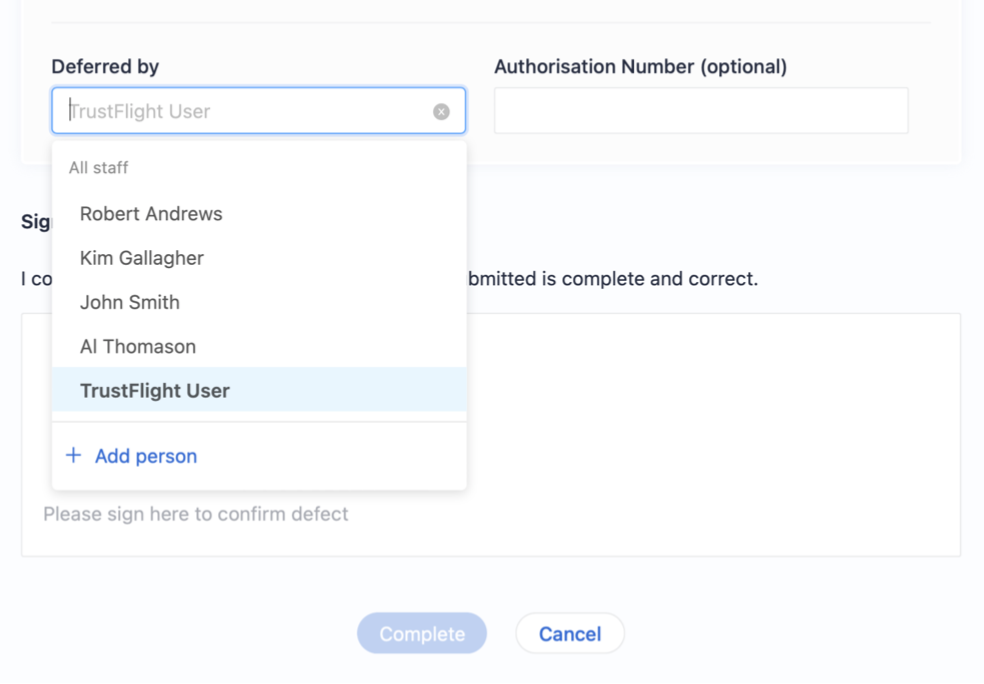Viewport: 984px width, 684px height.
Task: Clear the Deferred by field selection
Action: tap(441, 112)
